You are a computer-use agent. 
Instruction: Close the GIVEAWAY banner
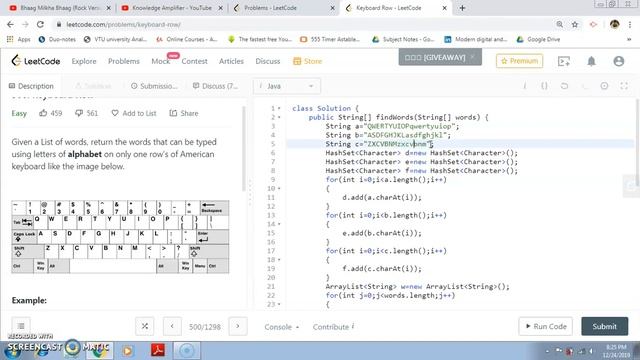(472, 57)
